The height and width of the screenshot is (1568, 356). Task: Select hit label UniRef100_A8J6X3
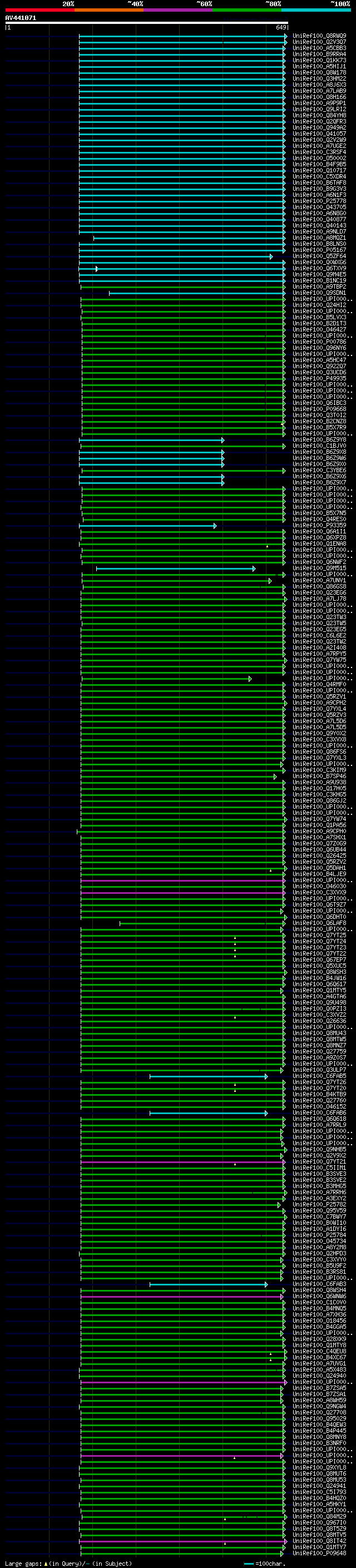(319, 85)
